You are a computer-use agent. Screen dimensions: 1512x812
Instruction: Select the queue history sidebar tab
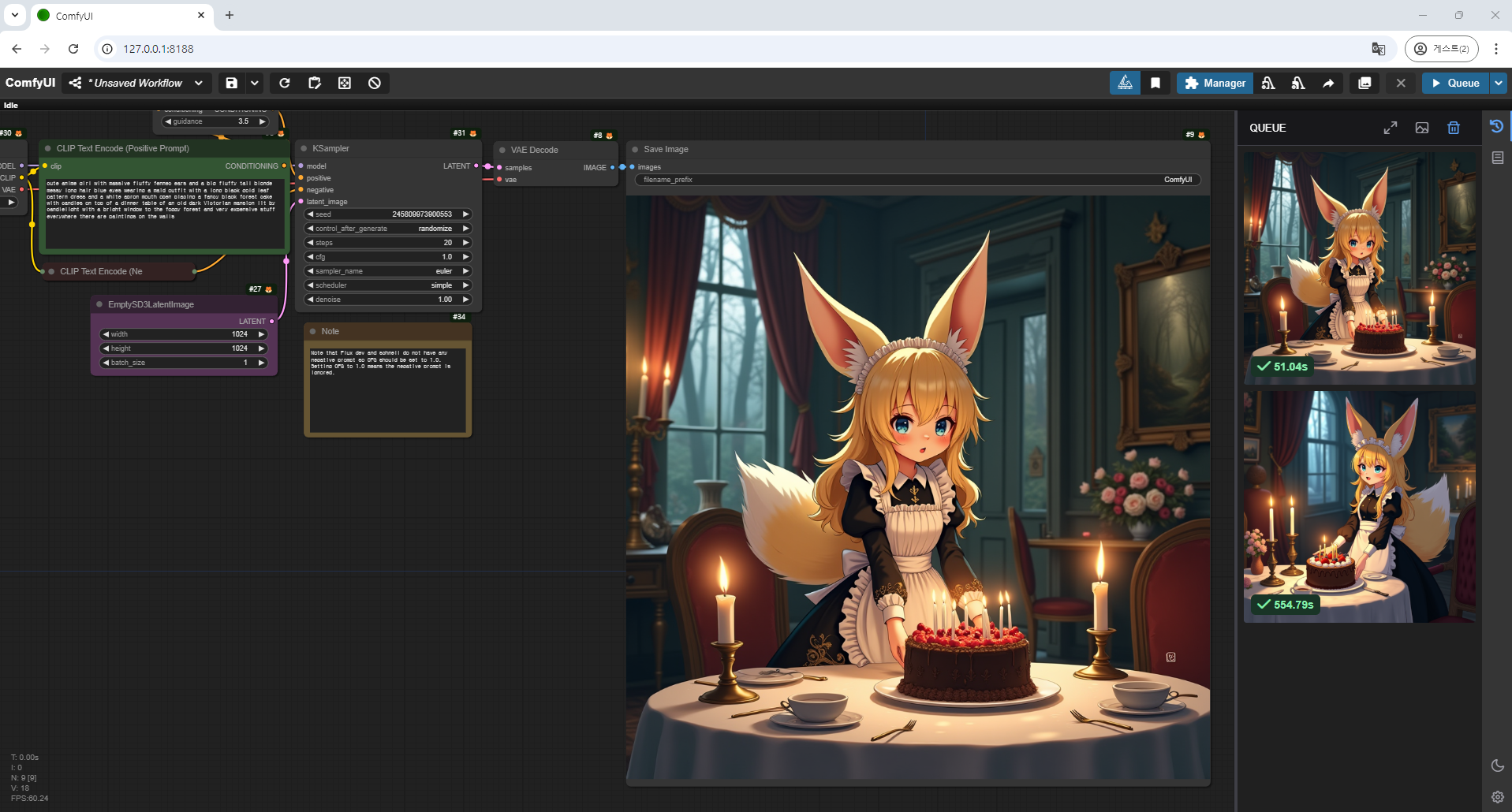(1497, 126)
